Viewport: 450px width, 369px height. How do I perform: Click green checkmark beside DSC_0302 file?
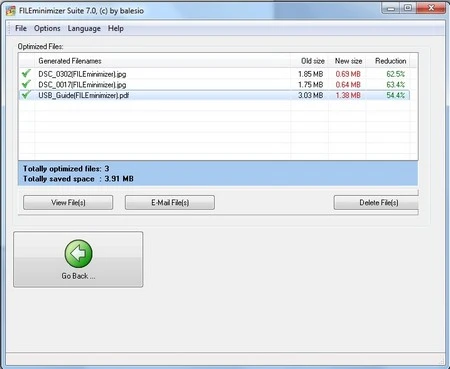26,73
